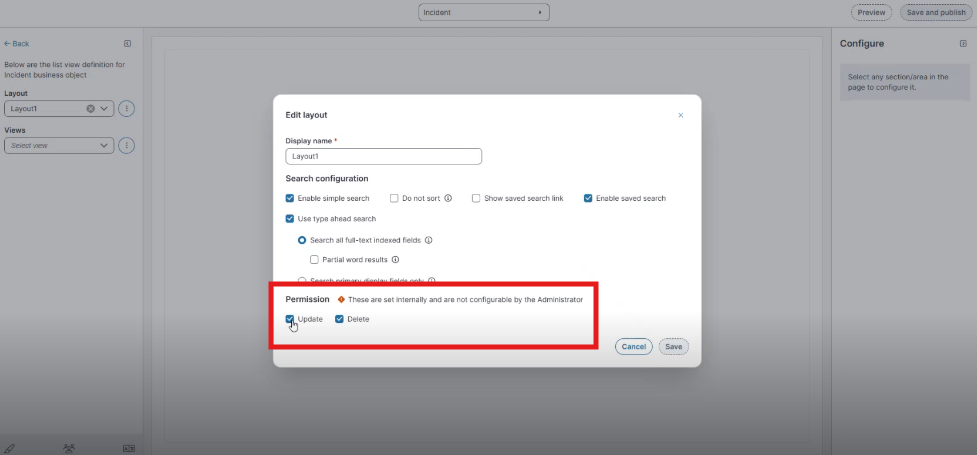Click the Permission warning icon

pyautogui.click(x=341, y=300)
